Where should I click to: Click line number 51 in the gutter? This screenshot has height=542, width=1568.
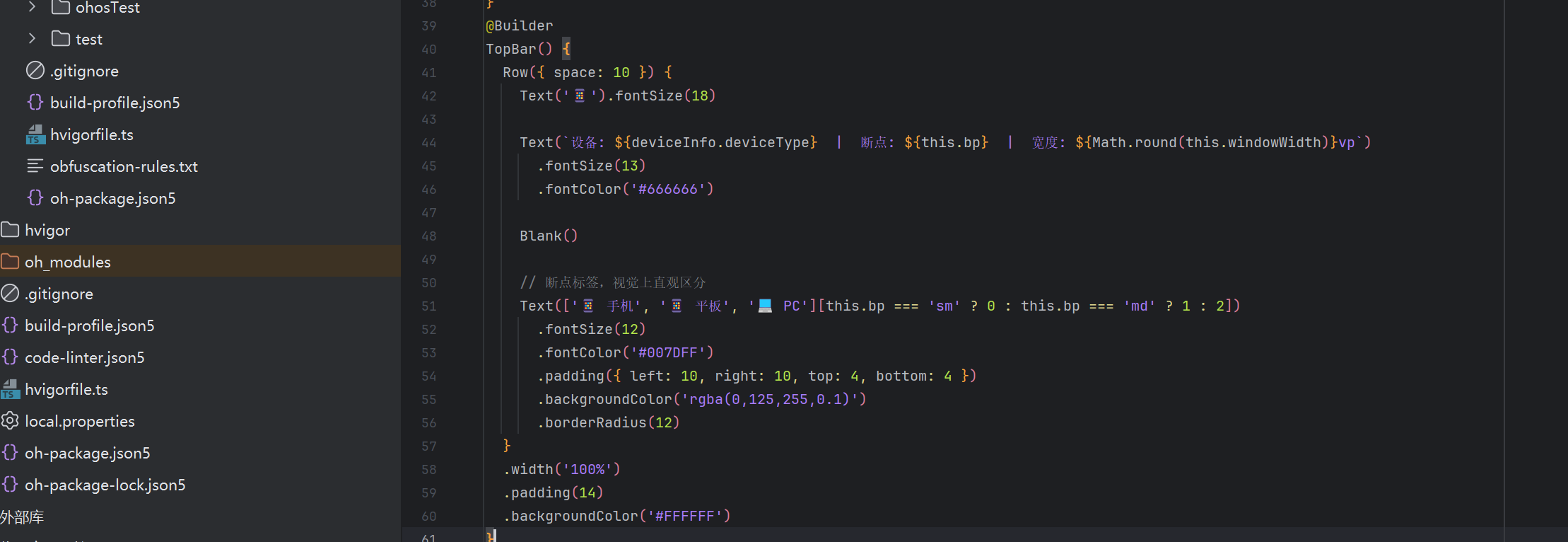click(429, 306)
